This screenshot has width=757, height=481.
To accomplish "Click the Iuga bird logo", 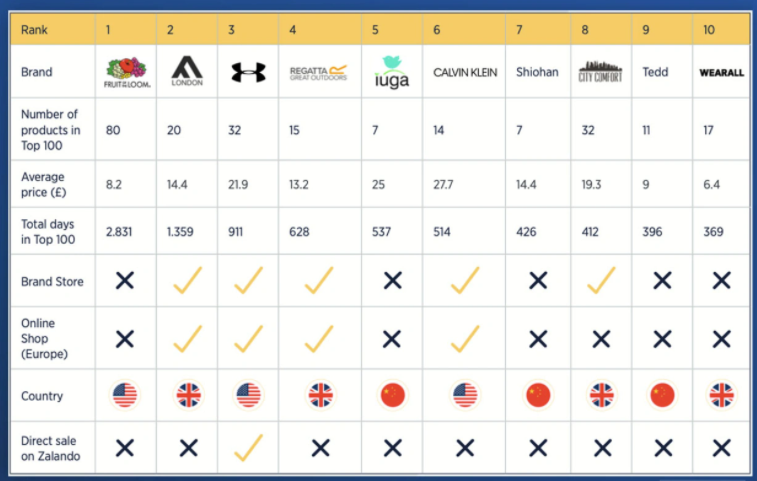I will pyautogui.click(x=391, y=72).
